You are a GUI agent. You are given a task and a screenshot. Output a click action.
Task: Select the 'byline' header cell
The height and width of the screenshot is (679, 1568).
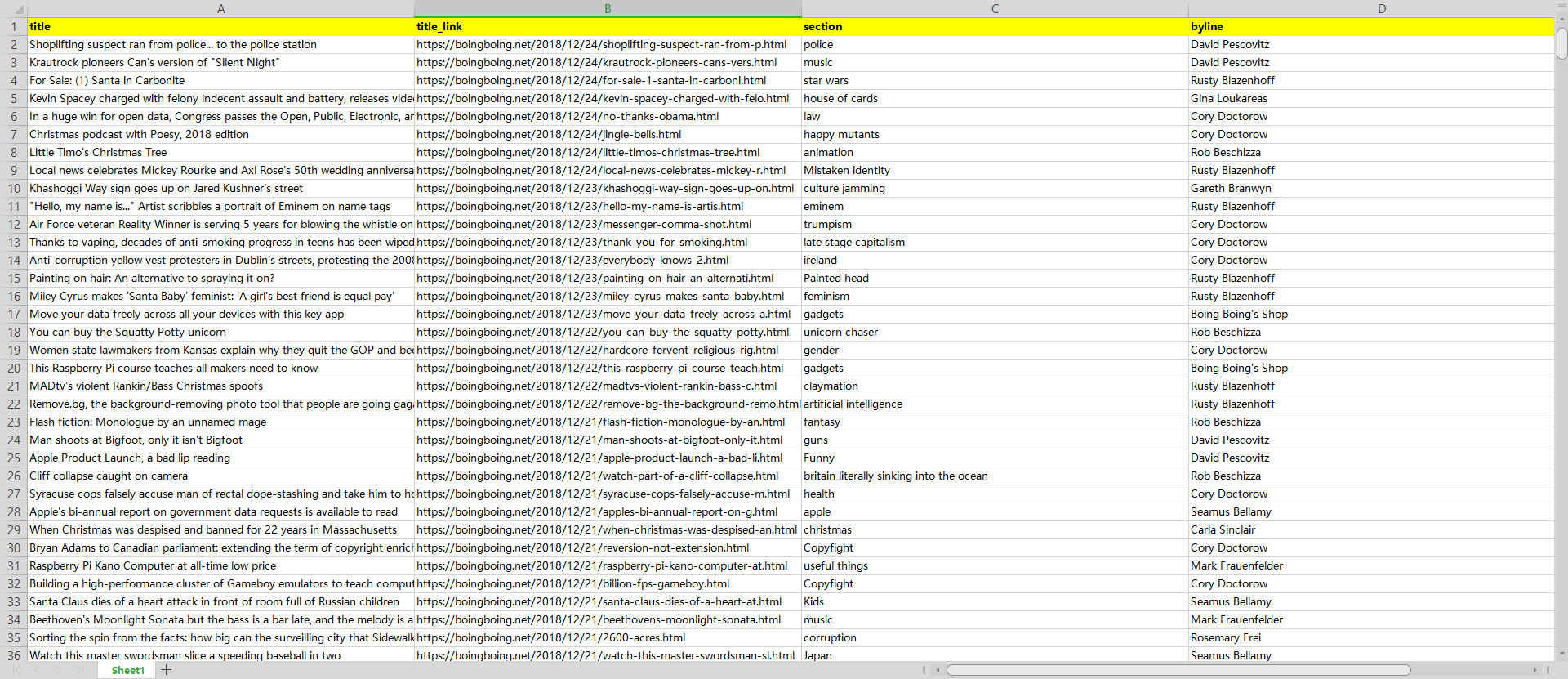[x=1371, y=26]
